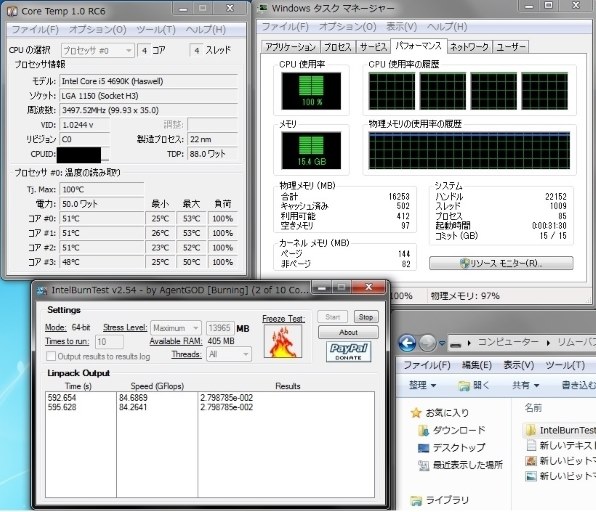Open the processor selection dropdown in Core Temp
This screenshot has width=596, height=512.
coord(98,51)
